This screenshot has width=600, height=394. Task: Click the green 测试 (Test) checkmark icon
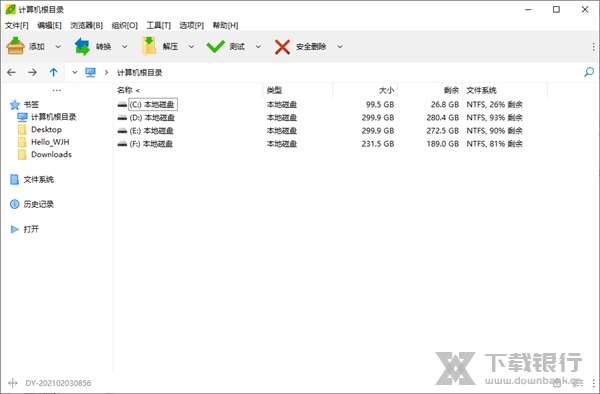click(215, 47)
